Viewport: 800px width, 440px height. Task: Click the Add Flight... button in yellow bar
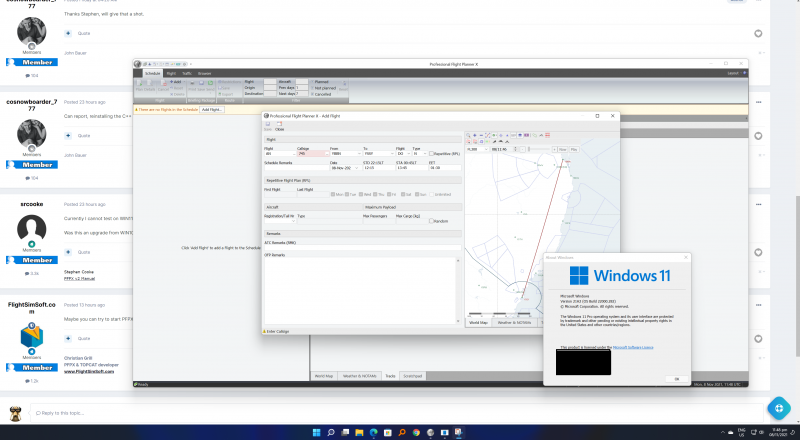[x=211, y=110]
